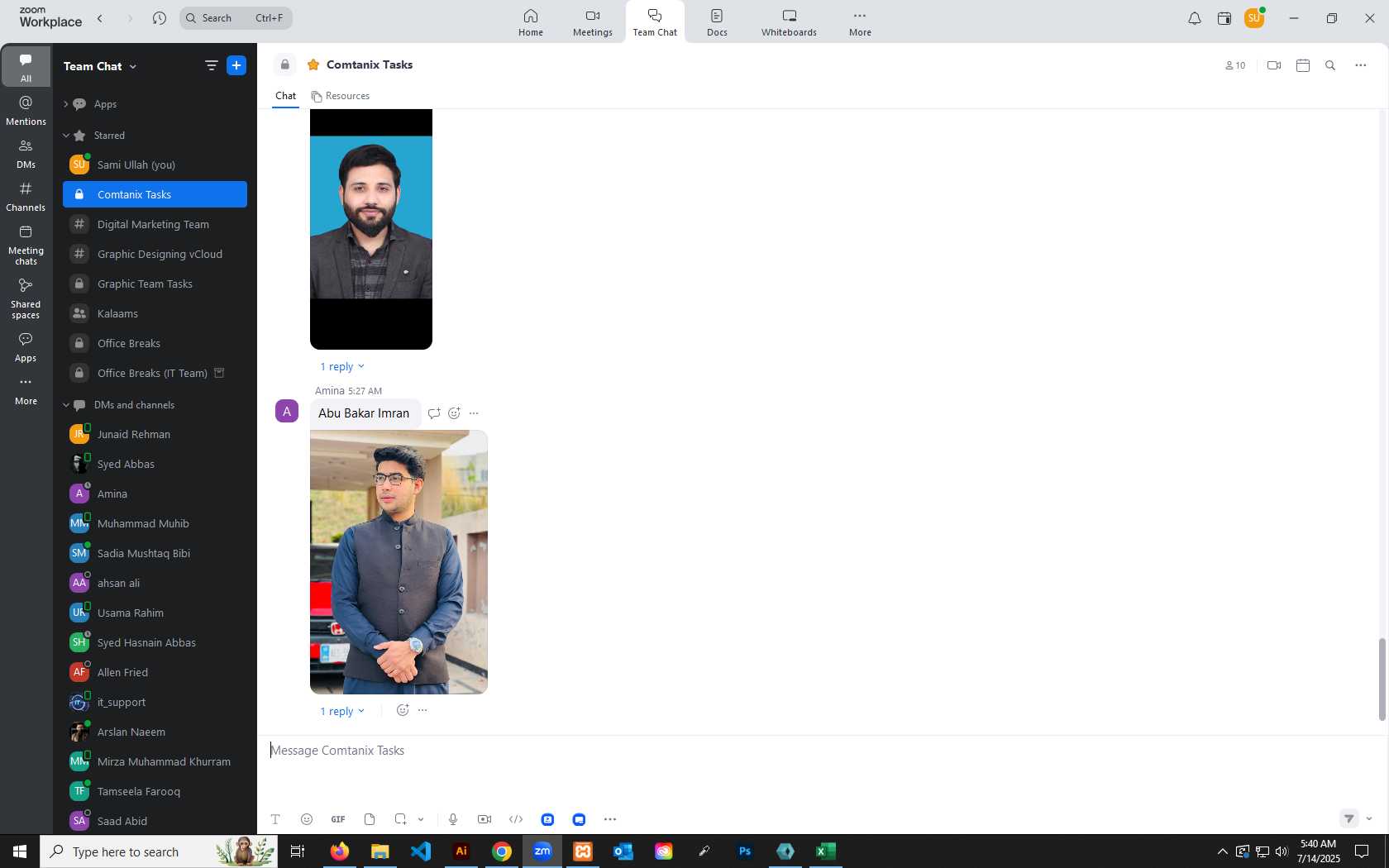View the 10 members of Comtanix Tasks
Image resolution: width=1389 pixels, height=868 pixels.
pyautogui.click(x=1235, y=65)
